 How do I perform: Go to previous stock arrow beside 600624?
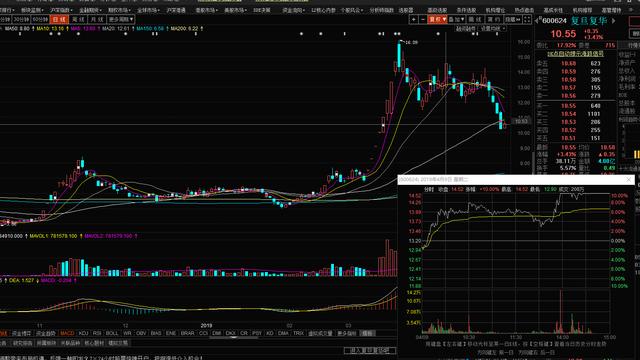(x=536, y=20)
